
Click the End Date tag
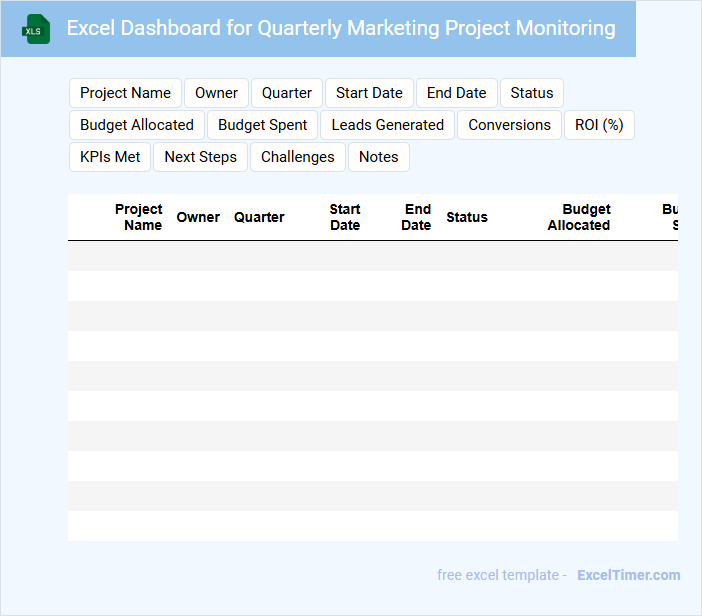(x=456, y=93)
